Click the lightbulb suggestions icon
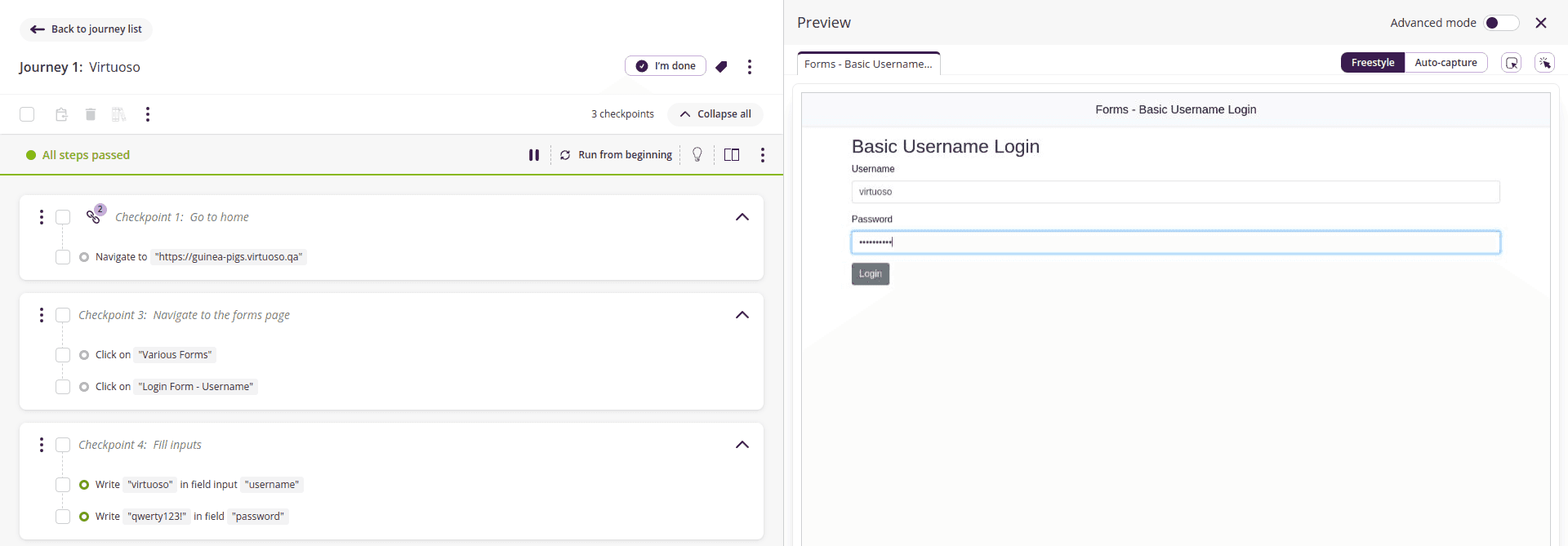This screenshot has height=546, width=1568. coord(697,155)
